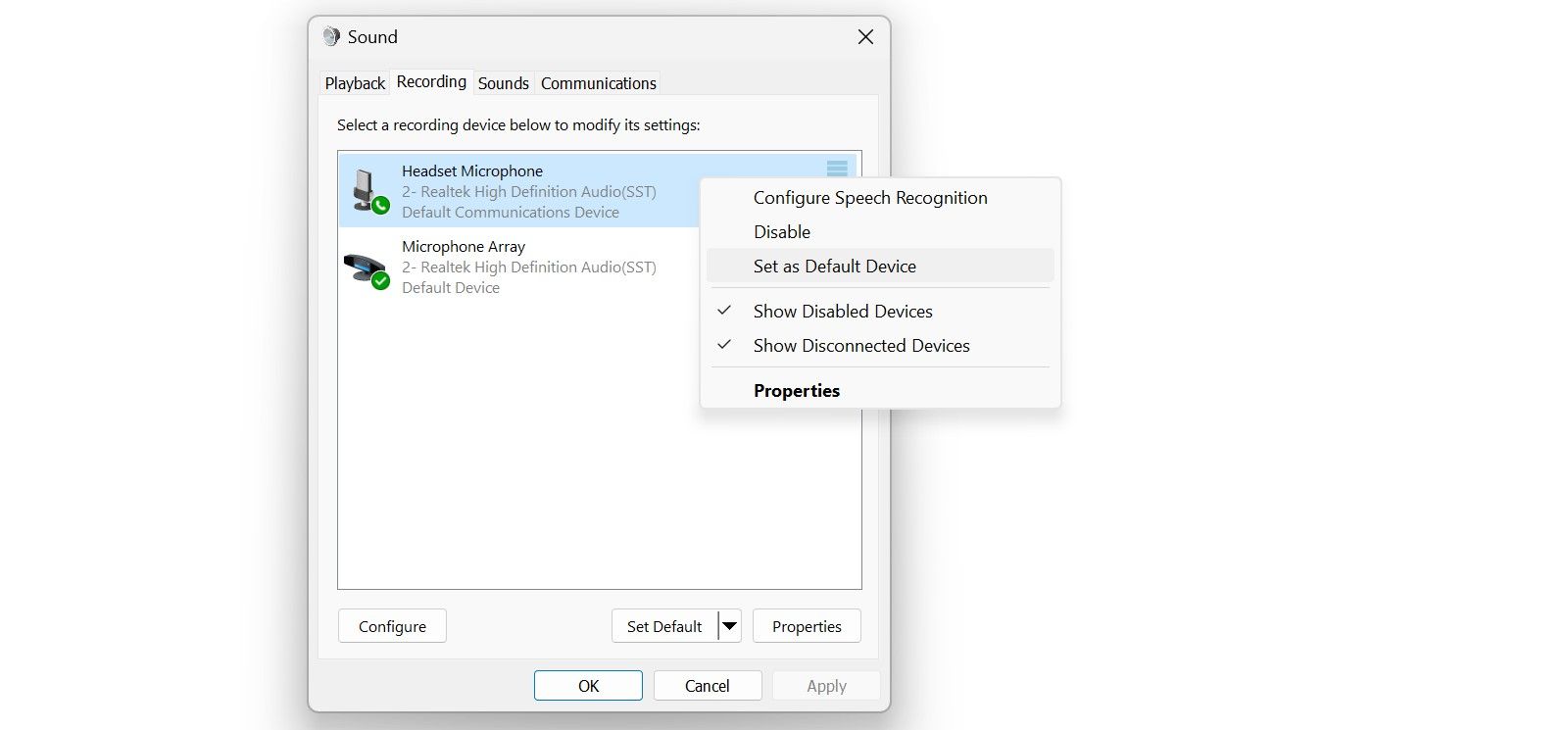Pick Disable from the context menu
Viewport: 1568px width, 730px height.
tap(782, 232)
